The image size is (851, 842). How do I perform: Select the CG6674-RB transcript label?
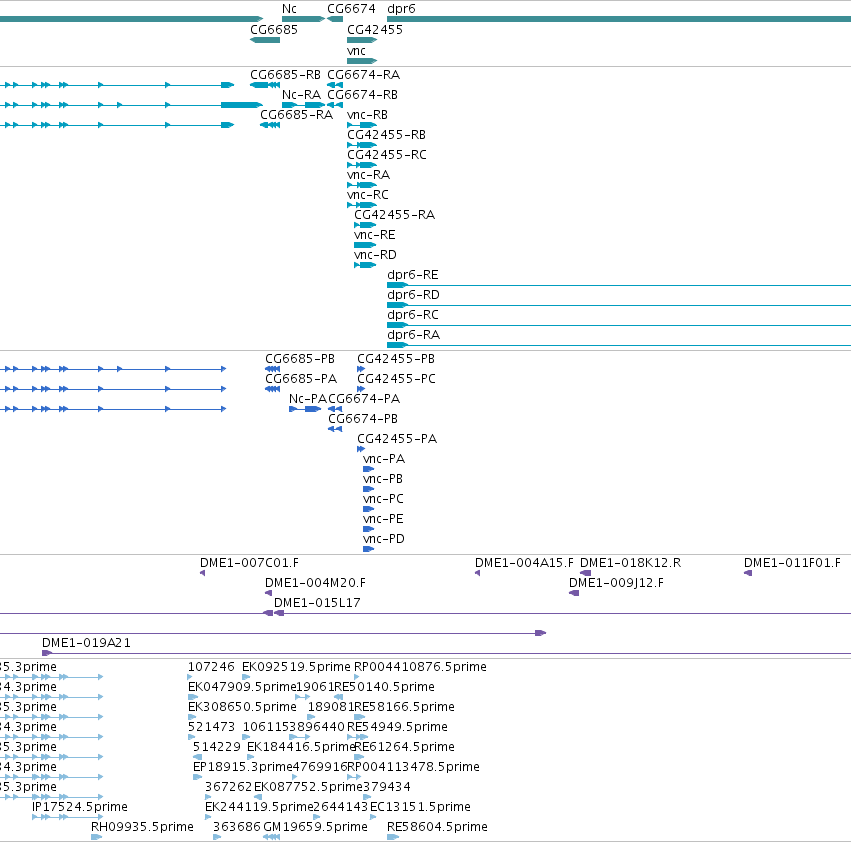pyautogui.click(x=363, y=94)
